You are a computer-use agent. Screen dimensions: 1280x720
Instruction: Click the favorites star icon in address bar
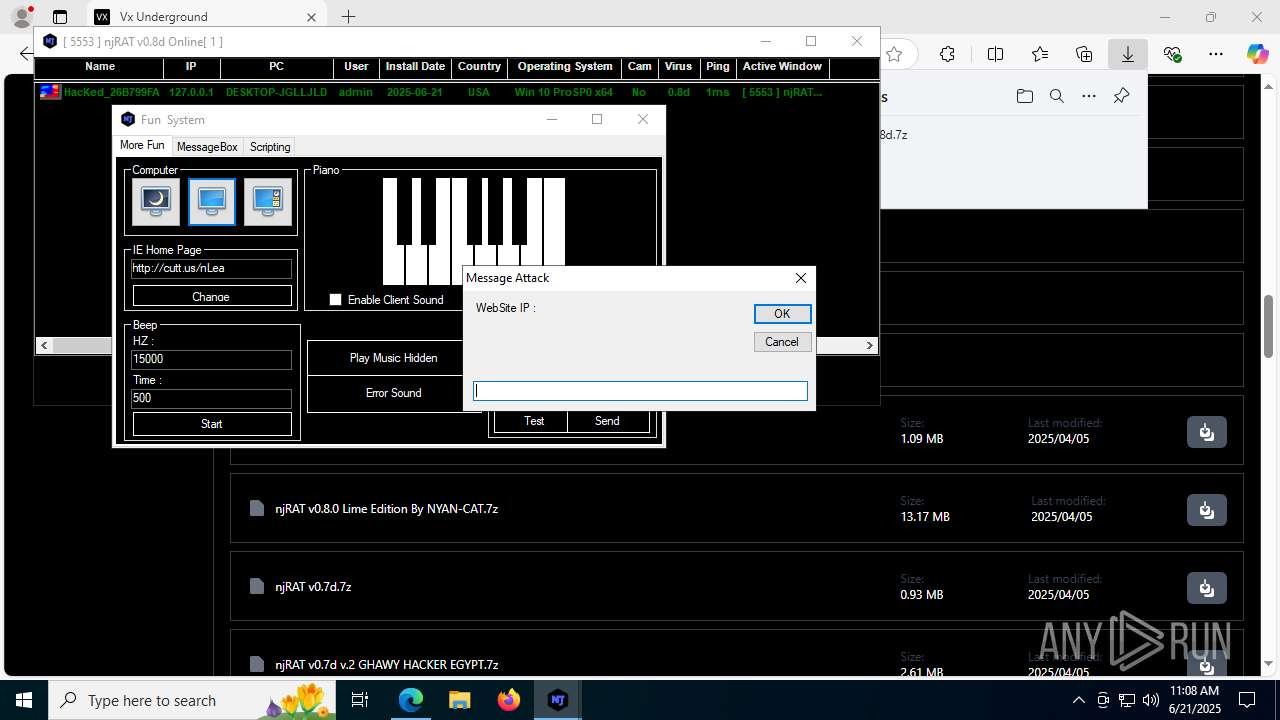[x=895, y=54]
